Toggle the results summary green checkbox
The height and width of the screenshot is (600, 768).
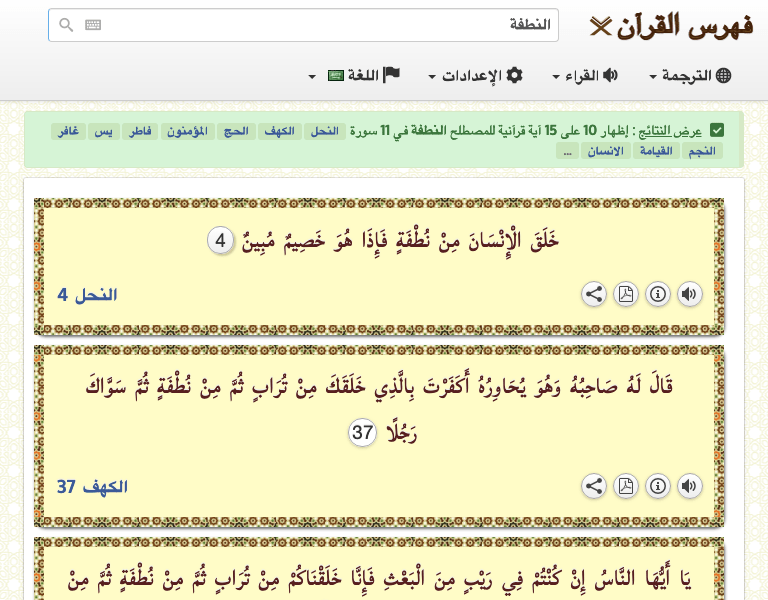coord(717,130)
